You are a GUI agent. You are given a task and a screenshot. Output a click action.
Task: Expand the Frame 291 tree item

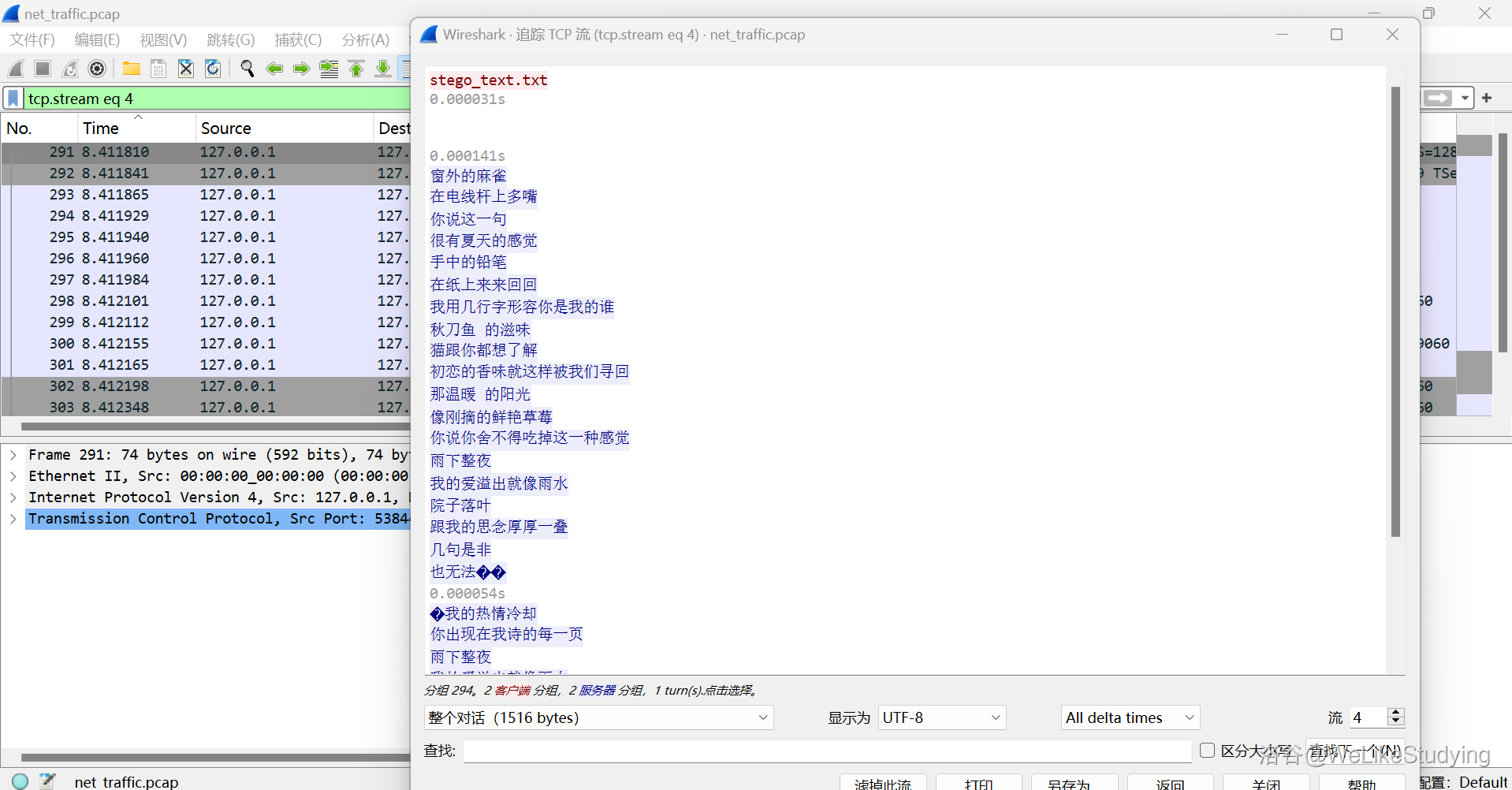pyautogui.click(x=13, y=455)
